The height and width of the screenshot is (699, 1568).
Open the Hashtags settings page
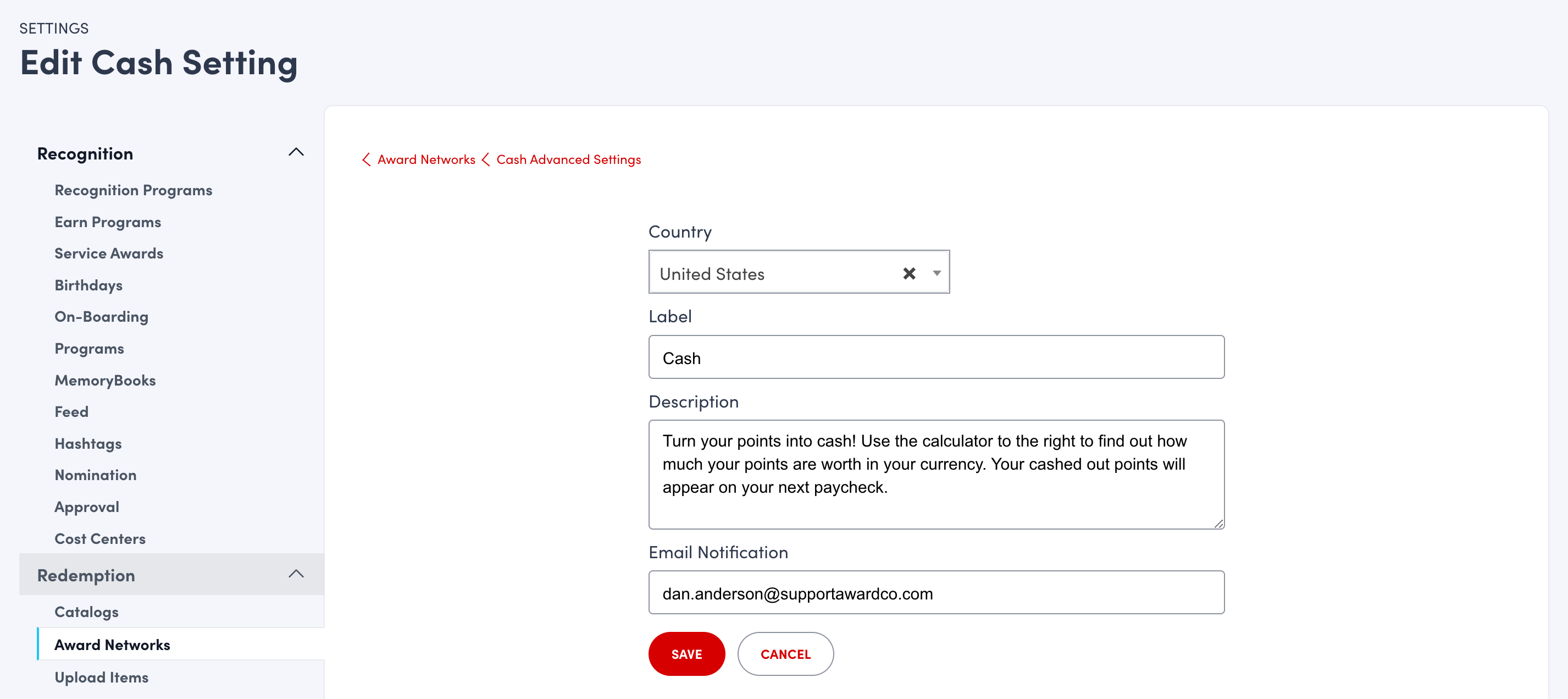(x=88, y=444)
